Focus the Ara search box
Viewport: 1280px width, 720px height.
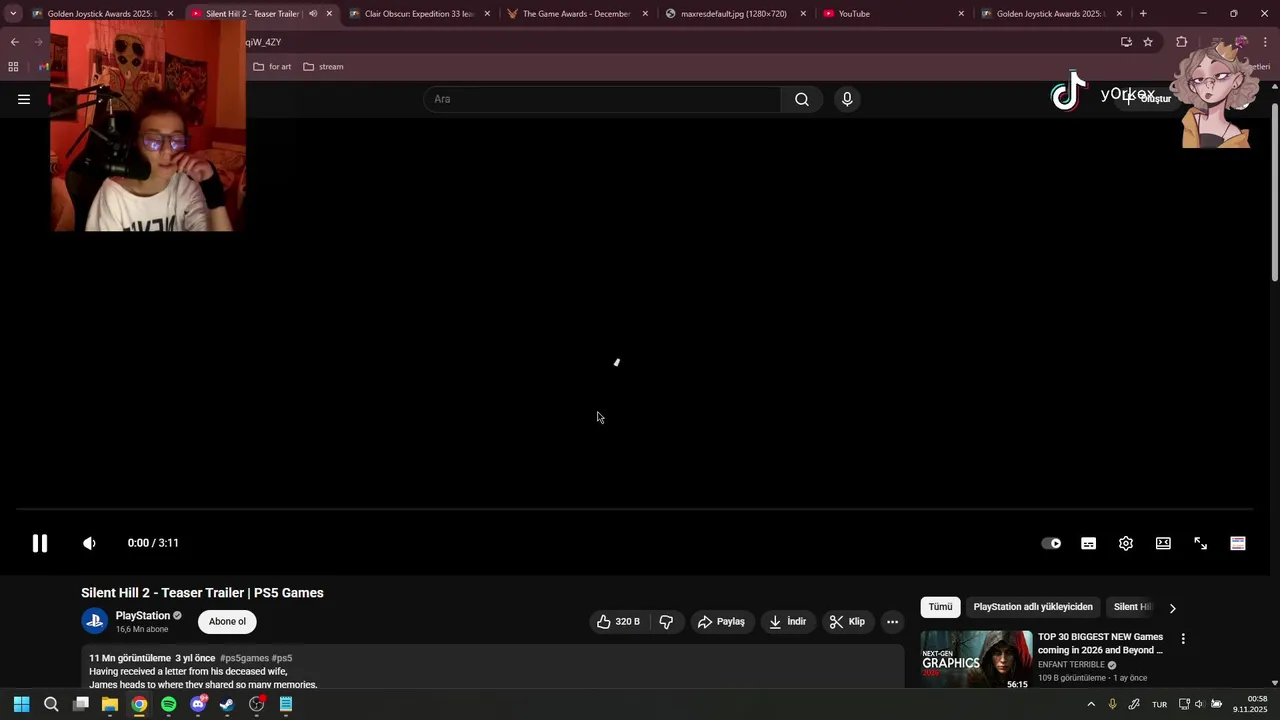coord(603,99)
